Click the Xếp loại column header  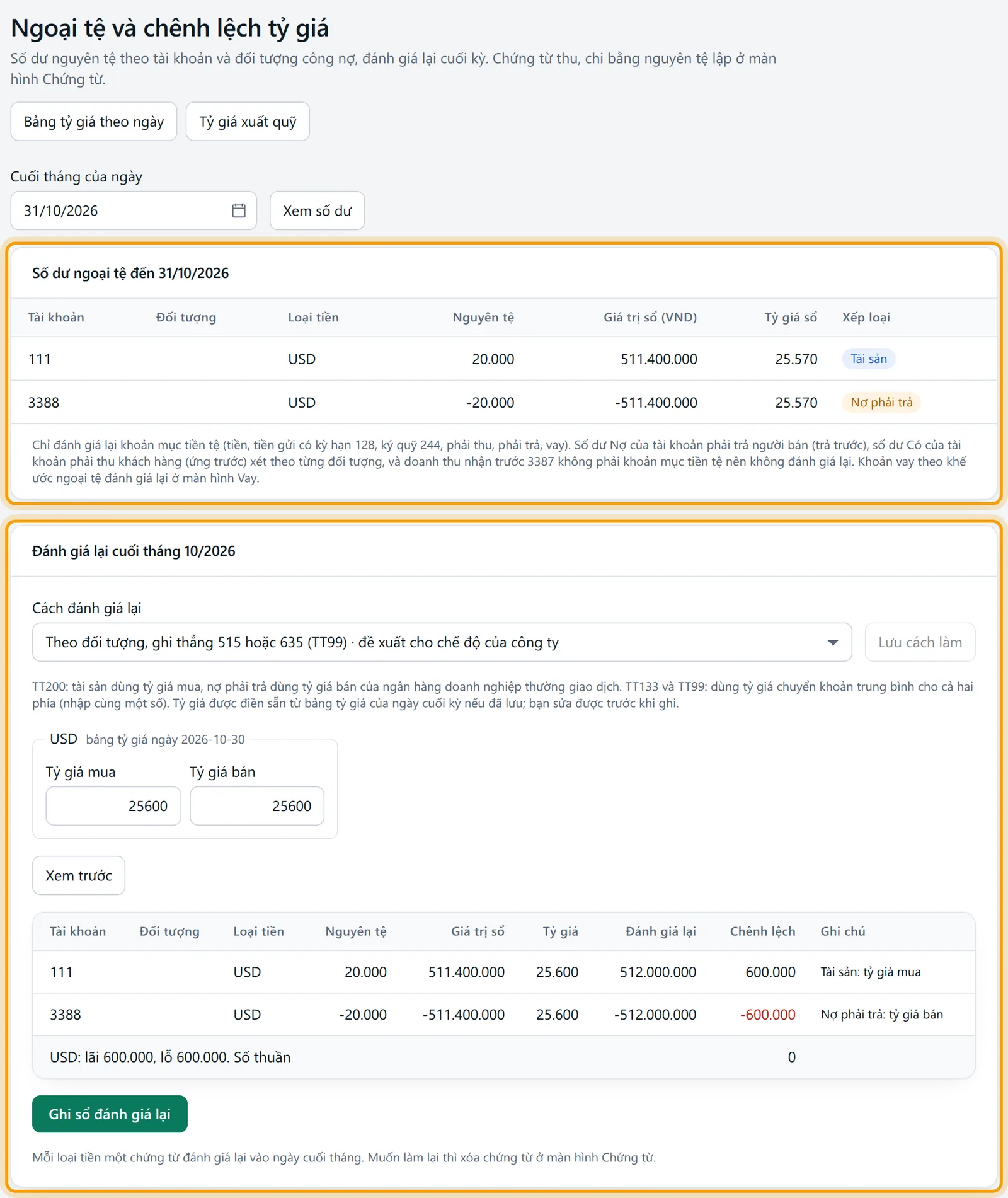click(x=866, y=317)
